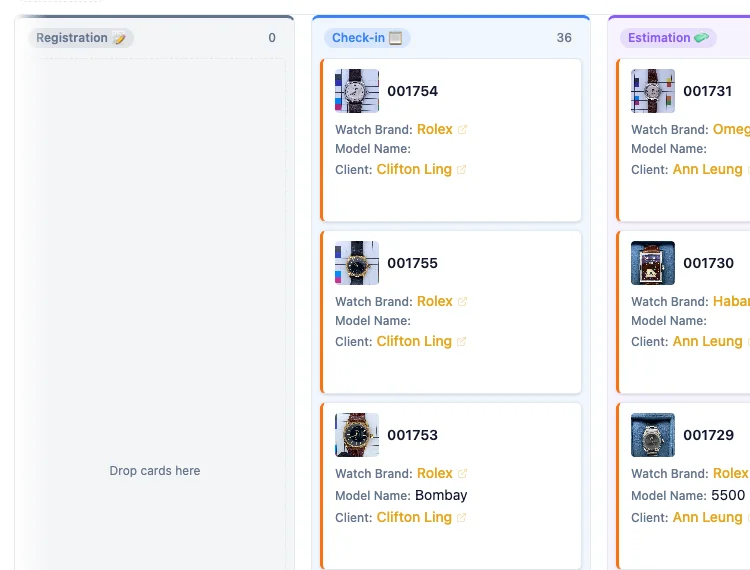Open external link icon beside Clifton Ling on card 001755
Viewport: 750px width, 570px height.
(461, 342)
